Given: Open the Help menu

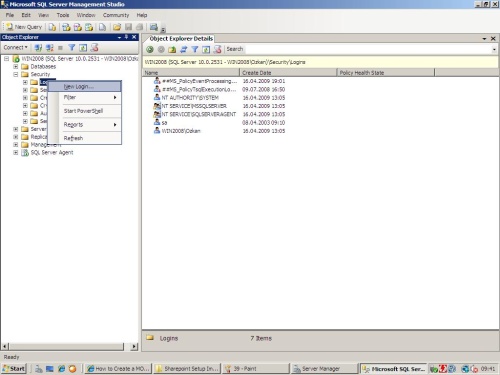Looking at the screenshot, I should click(142, 15).
